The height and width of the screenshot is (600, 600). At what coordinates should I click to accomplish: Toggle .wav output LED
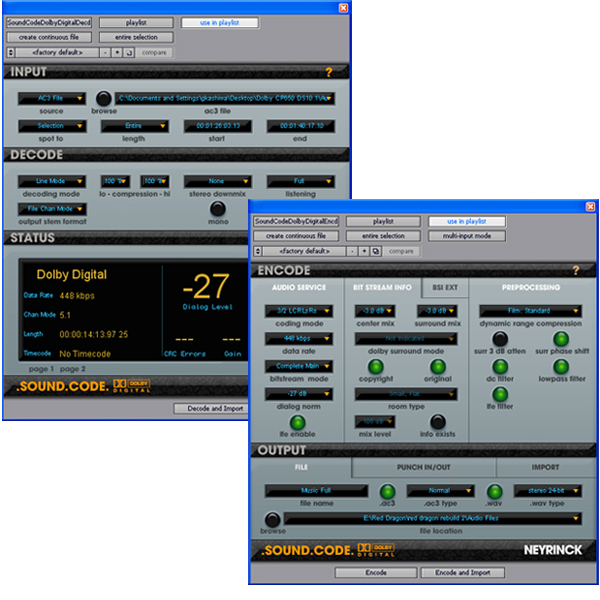tap(494, 491)
